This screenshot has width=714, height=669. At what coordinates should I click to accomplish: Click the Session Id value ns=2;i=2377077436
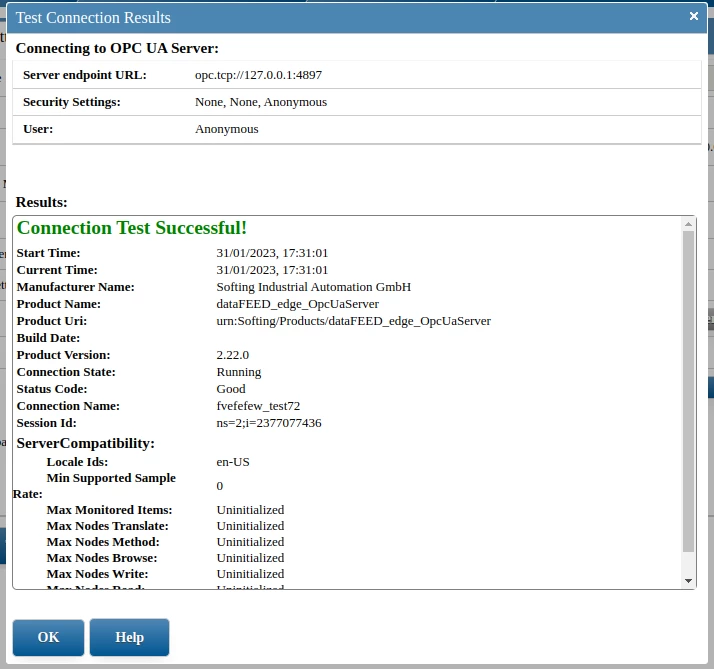tap(268, 423)
